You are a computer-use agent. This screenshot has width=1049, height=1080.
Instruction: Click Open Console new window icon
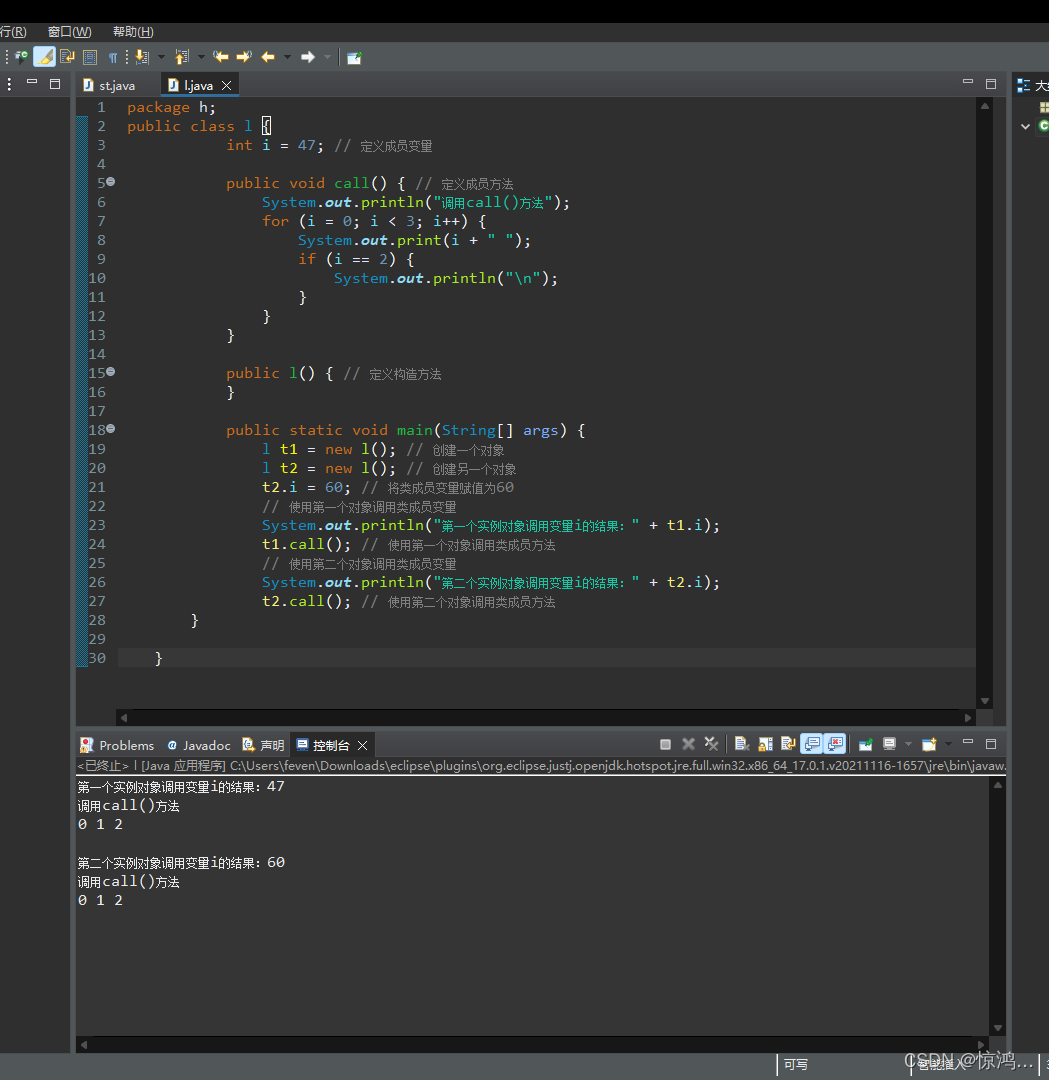(929, 744)
